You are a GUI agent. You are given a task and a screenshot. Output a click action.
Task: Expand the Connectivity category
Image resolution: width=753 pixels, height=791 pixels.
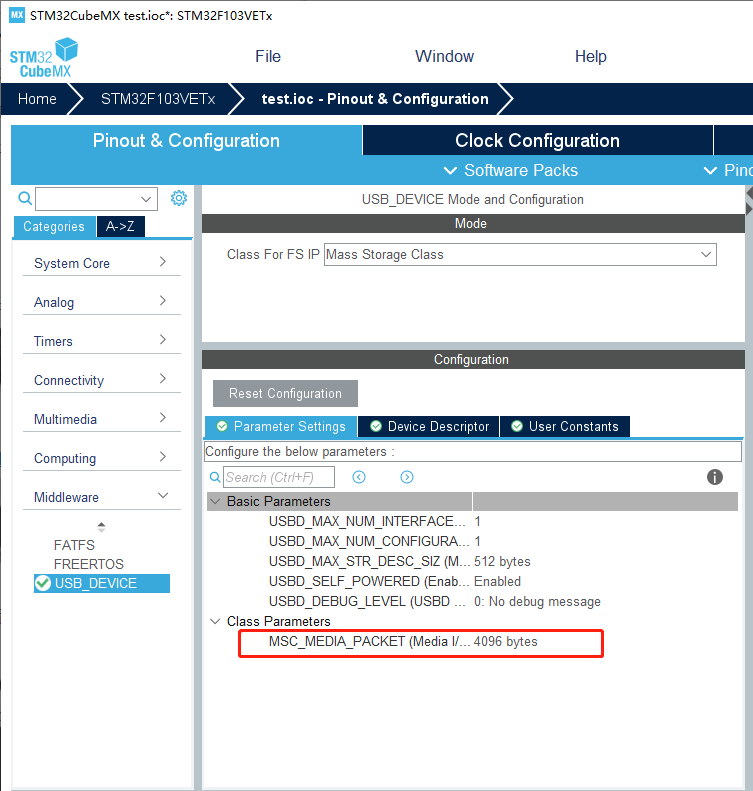[101, 380]
